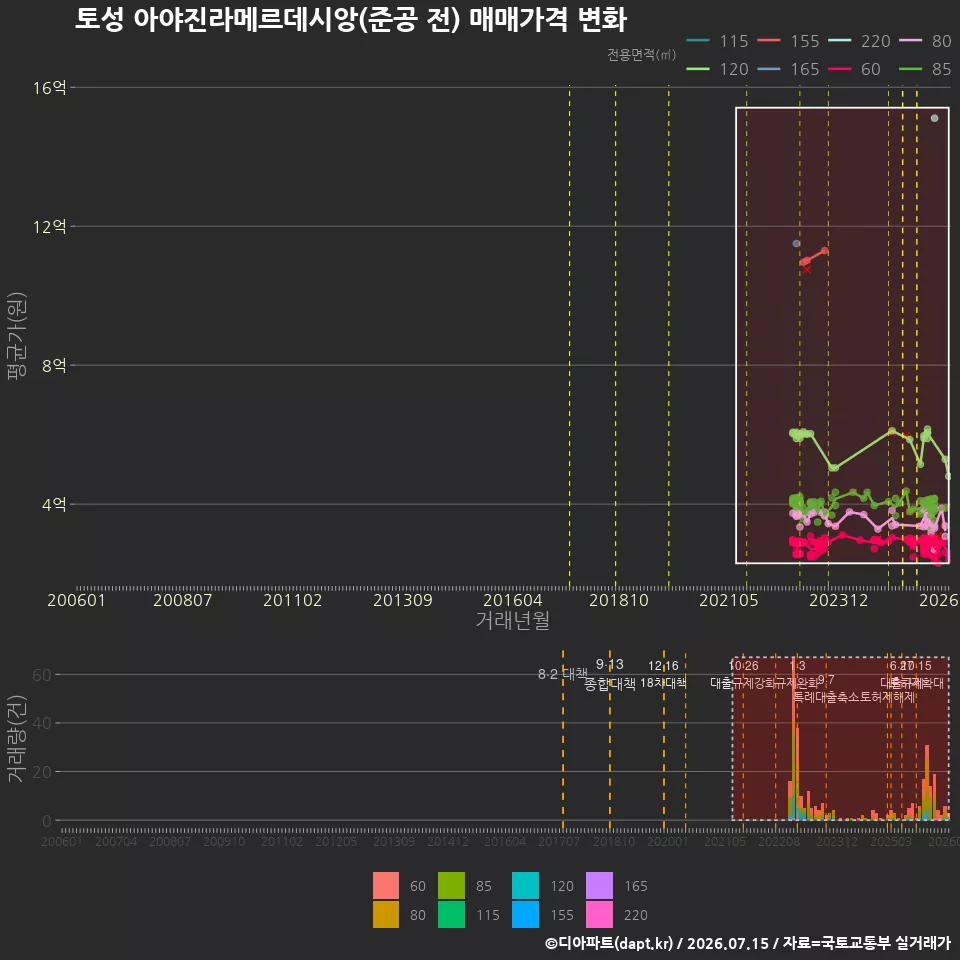Click the 200601 x-axis label on price chart
The image size is (960, 960).
pyautogui.click(x=77, y=600)
